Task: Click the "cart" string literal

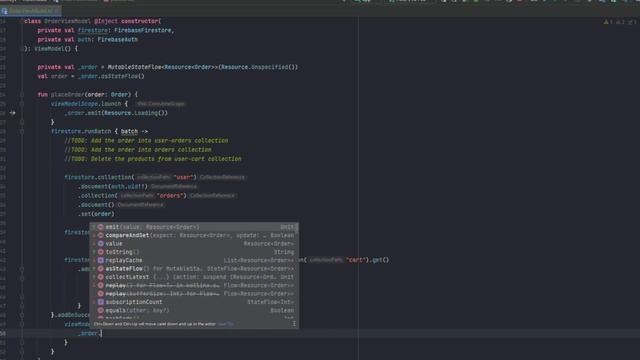Action: click(x=356, y=260)
